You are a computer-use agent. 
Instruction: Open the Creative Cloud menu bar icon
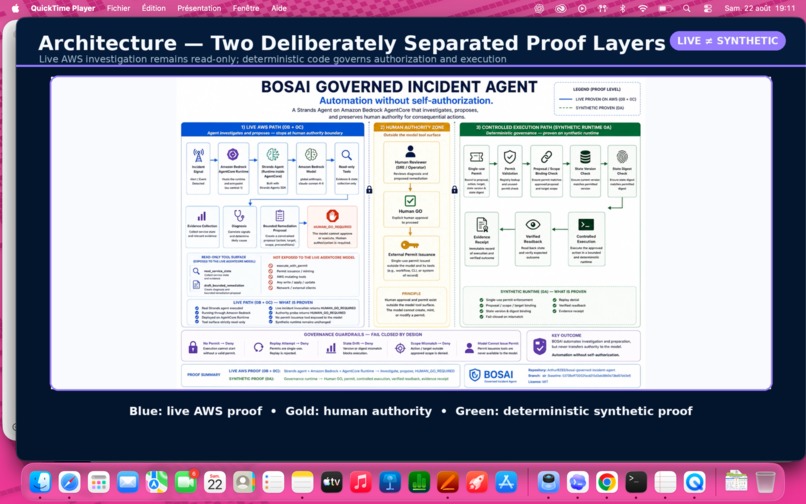(x=560, y=8)
